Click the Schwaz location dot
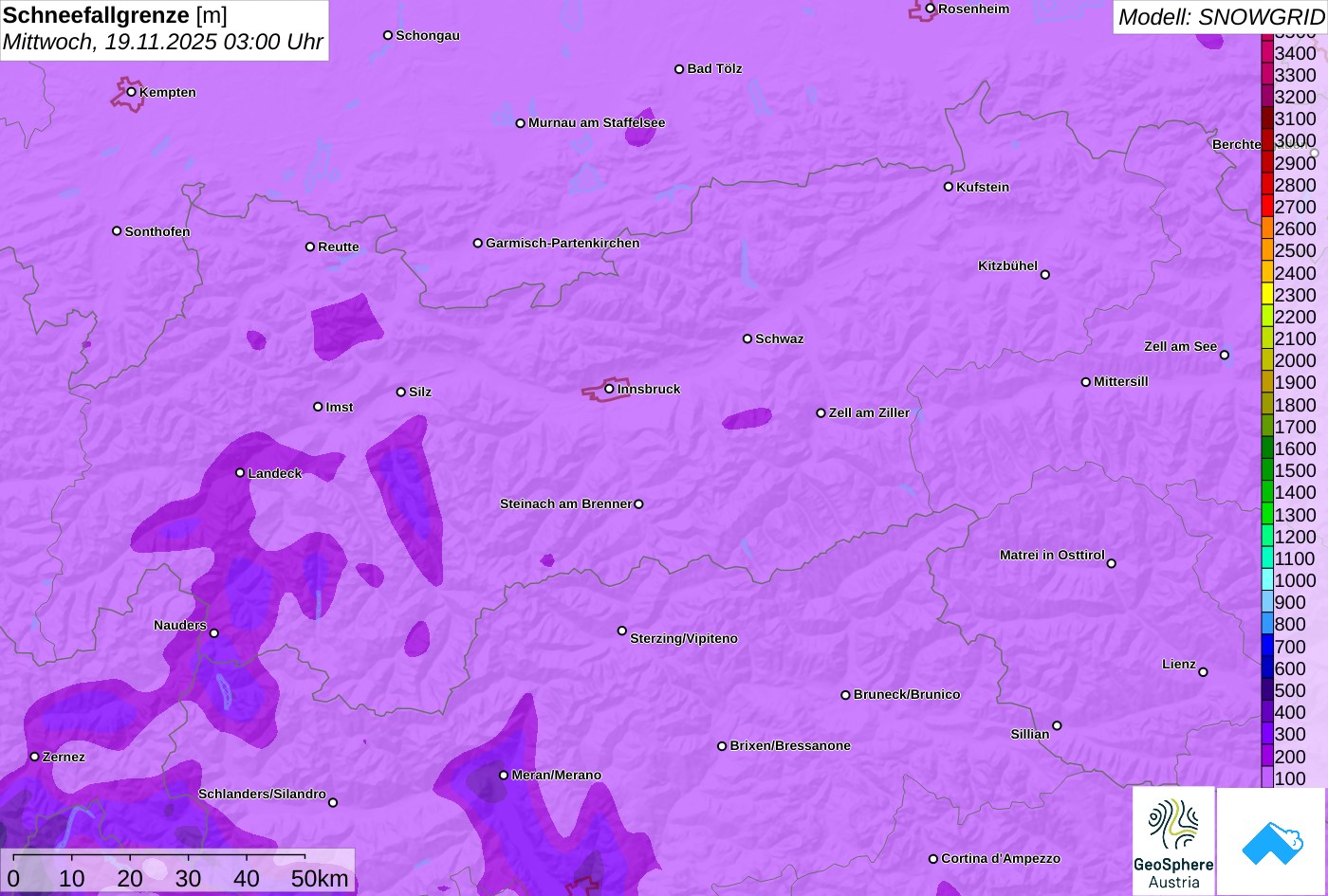1328x896 pixels. pos(747,338)
